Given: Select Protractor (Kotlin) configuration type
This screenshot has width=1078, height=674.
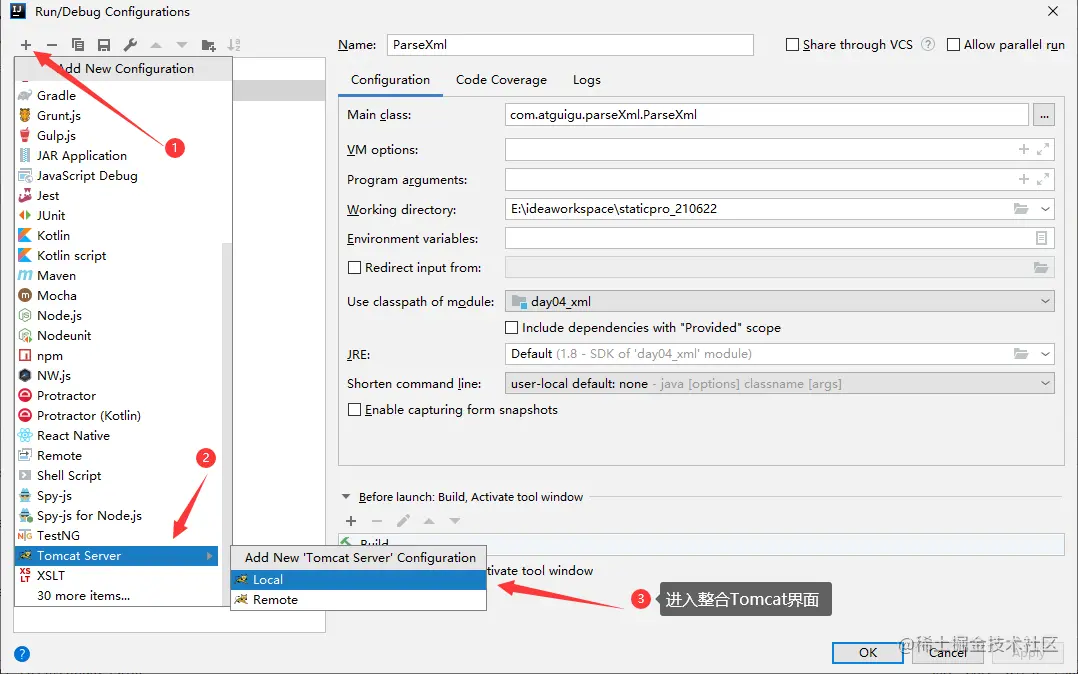Looking at the screenshot, I should pos(116,415).
